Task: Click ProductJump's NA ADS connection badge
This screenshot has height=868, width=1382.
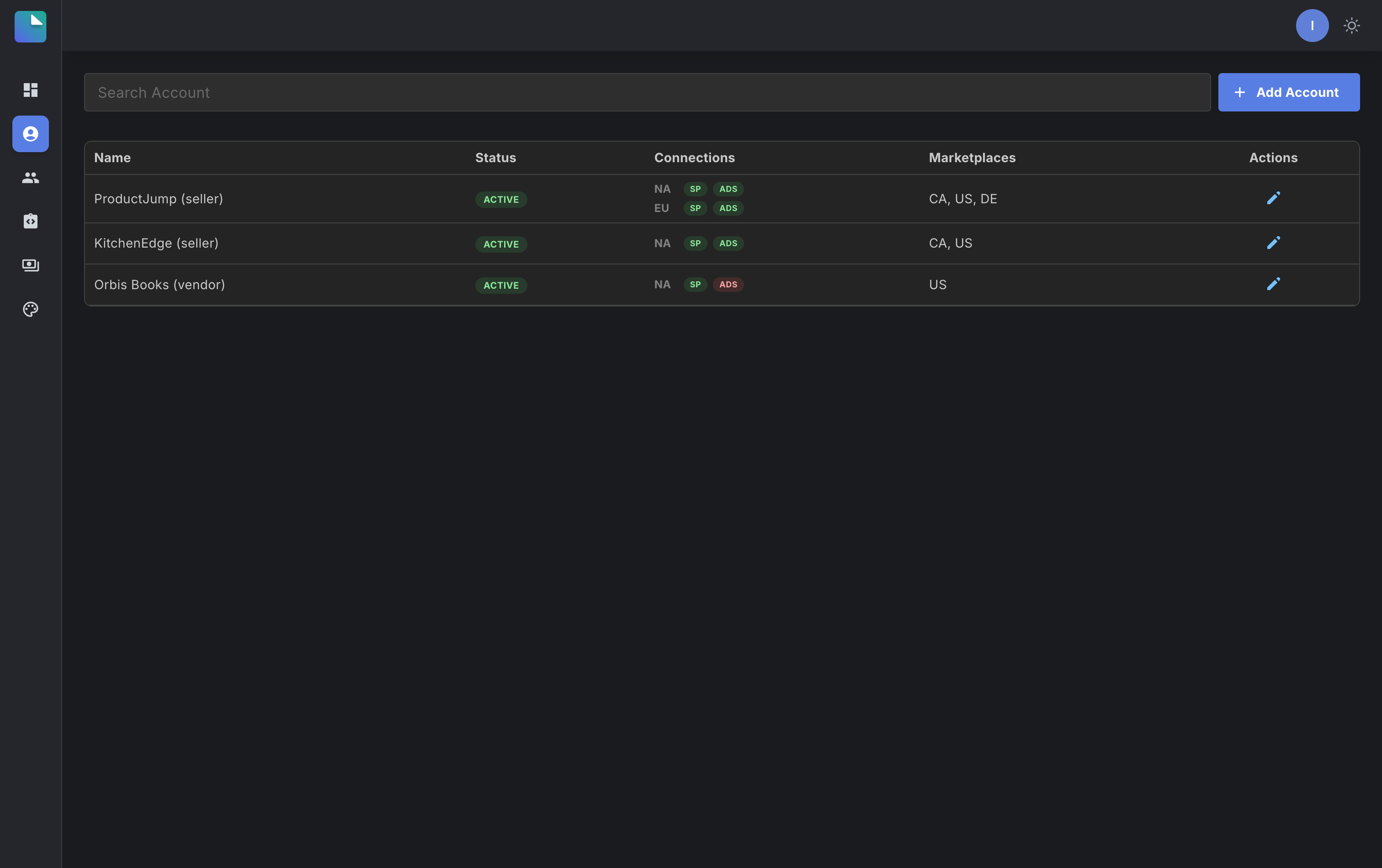Action: pos(728,189)
